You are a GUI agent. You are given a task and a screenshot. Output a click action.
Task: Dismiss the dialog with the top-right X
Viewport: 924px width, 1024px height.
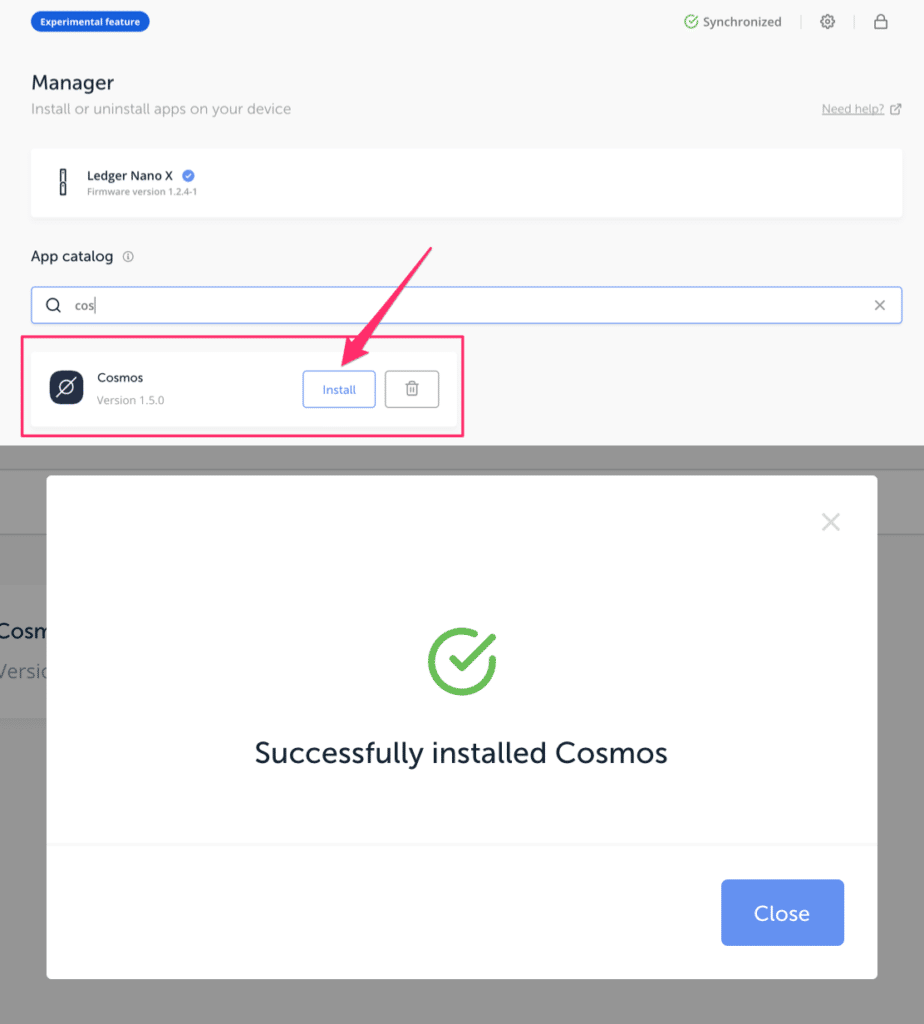pyautogui.click(x=830, y=522)
